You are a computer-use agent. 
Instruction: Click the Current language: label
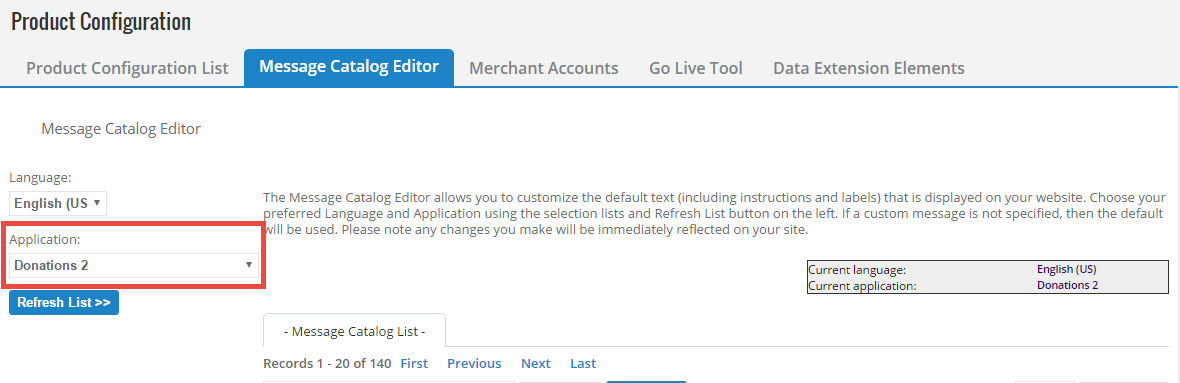tap(857, 269)
